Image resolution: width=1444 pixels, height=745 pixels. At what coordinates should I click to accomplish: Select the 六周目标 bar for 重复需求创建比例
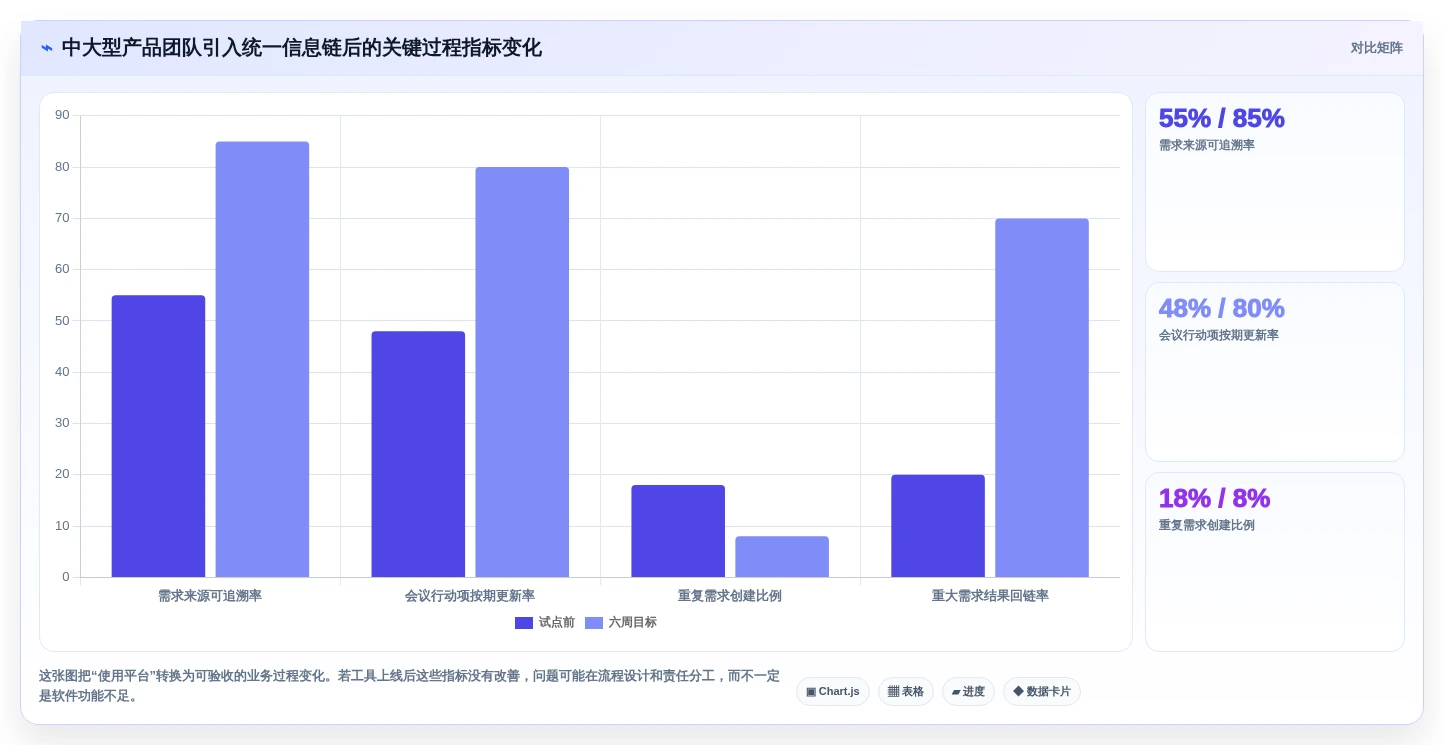tap(782, 557)
